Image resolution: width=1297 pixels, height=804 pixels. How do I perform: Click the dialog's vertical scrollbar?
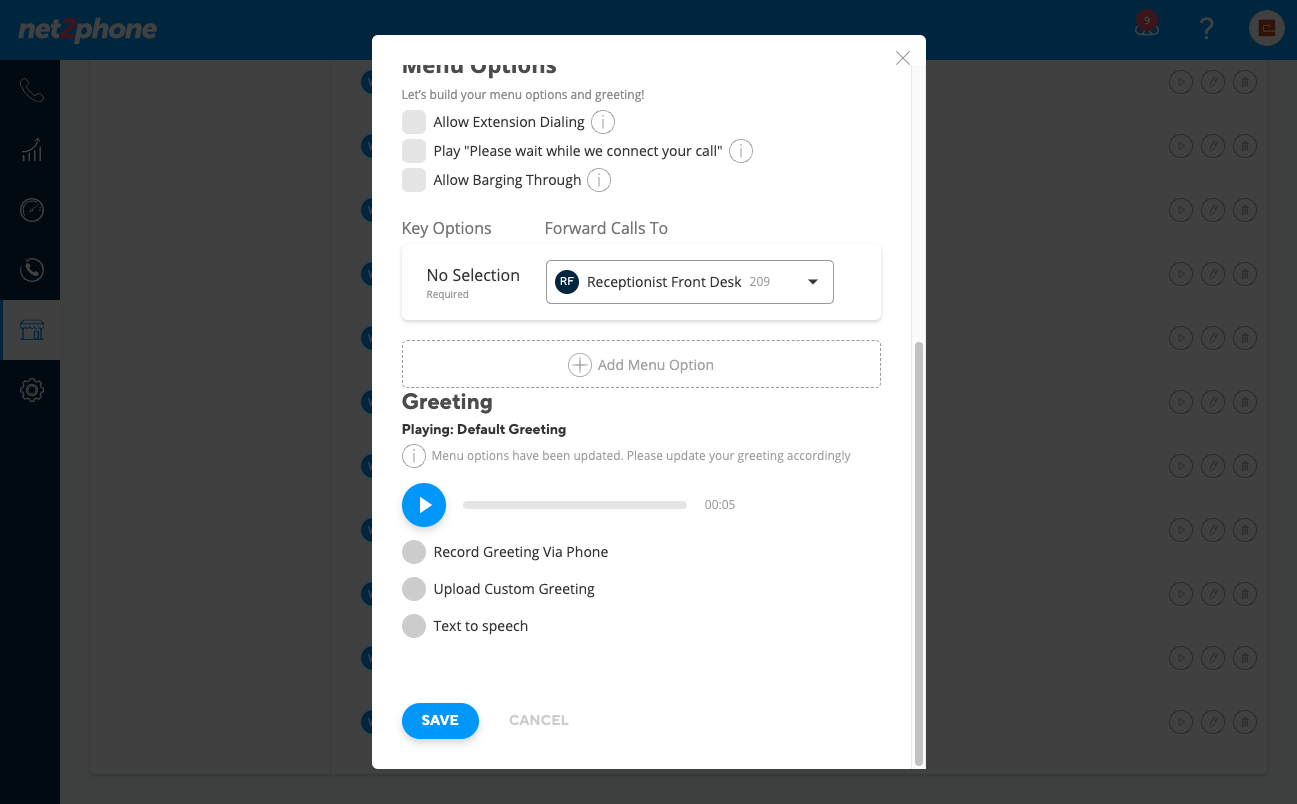pyautogui.click(x=919, y=553)
